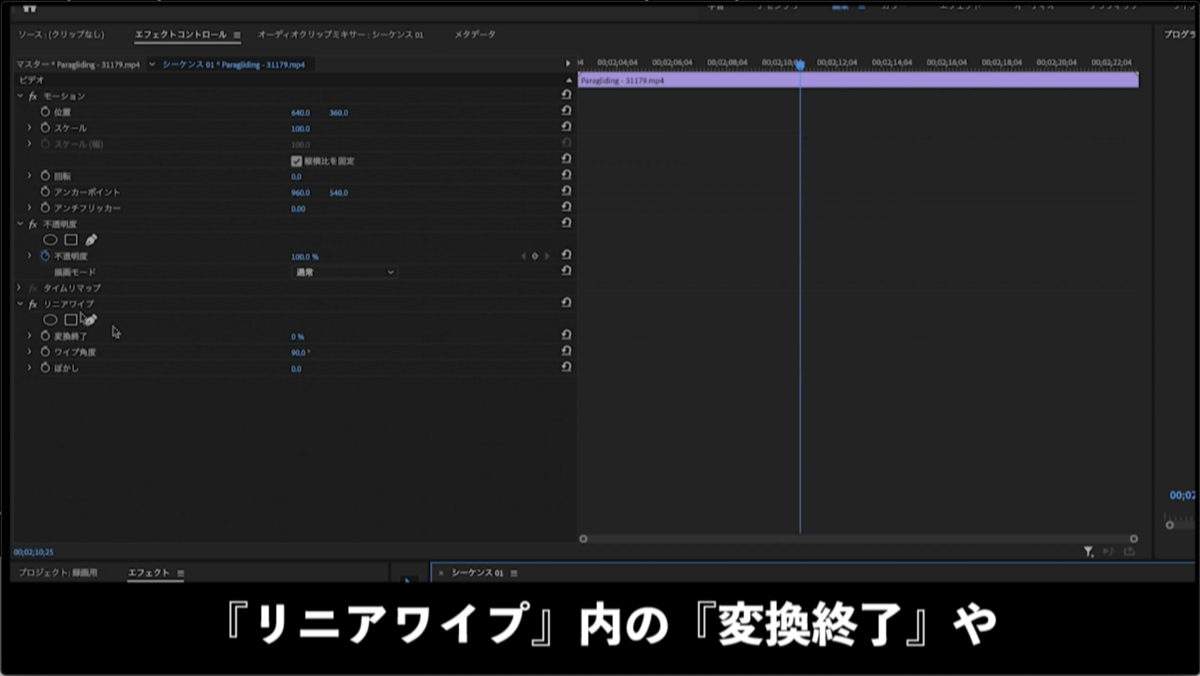The width and height of the screenshot is (1200, 676).
Task: Select the ellipse mask tool under 不透明度
Action: (50, 239)
